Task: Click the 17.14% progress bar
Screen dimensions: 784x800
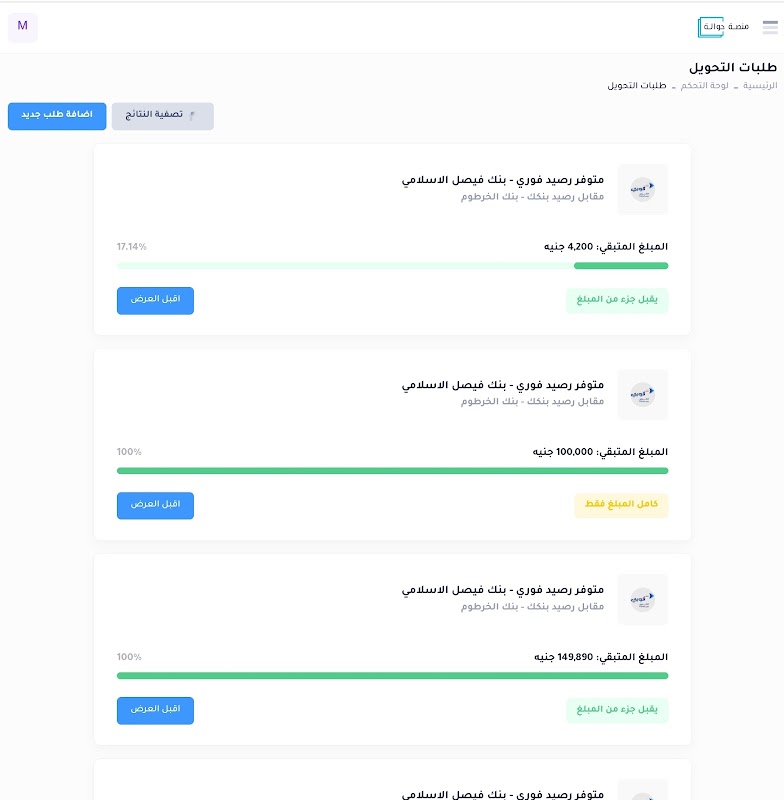Action: click(392, 265)
